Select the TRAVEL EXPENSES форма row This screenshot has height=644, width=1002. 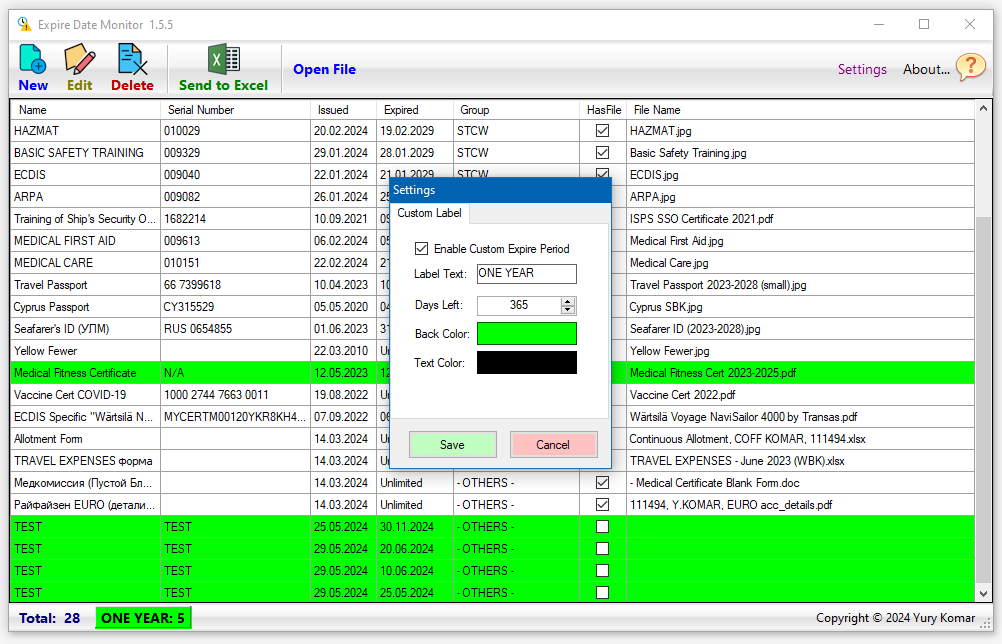pos(492,461)
